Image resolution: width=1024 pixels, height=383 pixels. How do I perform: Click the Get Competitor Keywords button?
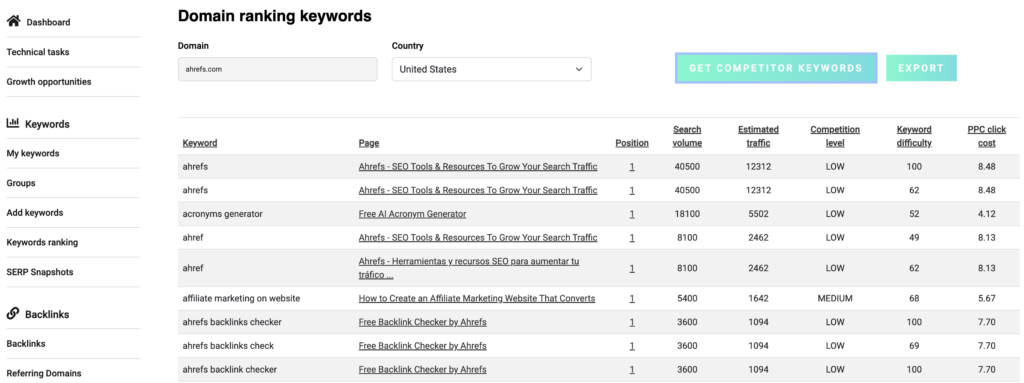(776, 68)
